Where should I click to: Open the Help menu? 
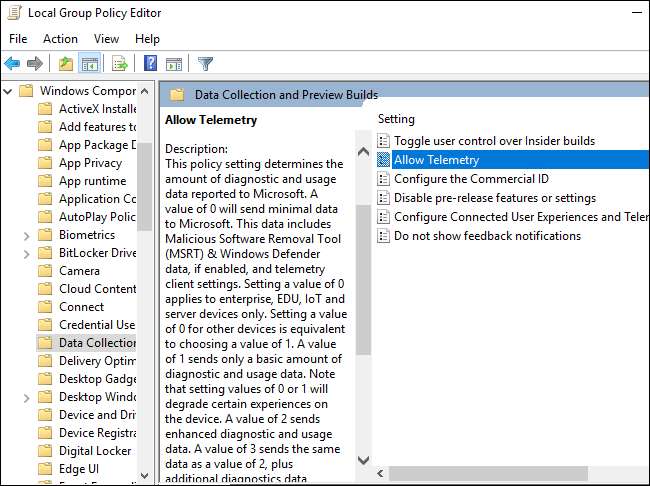click(x=147, y=39)
